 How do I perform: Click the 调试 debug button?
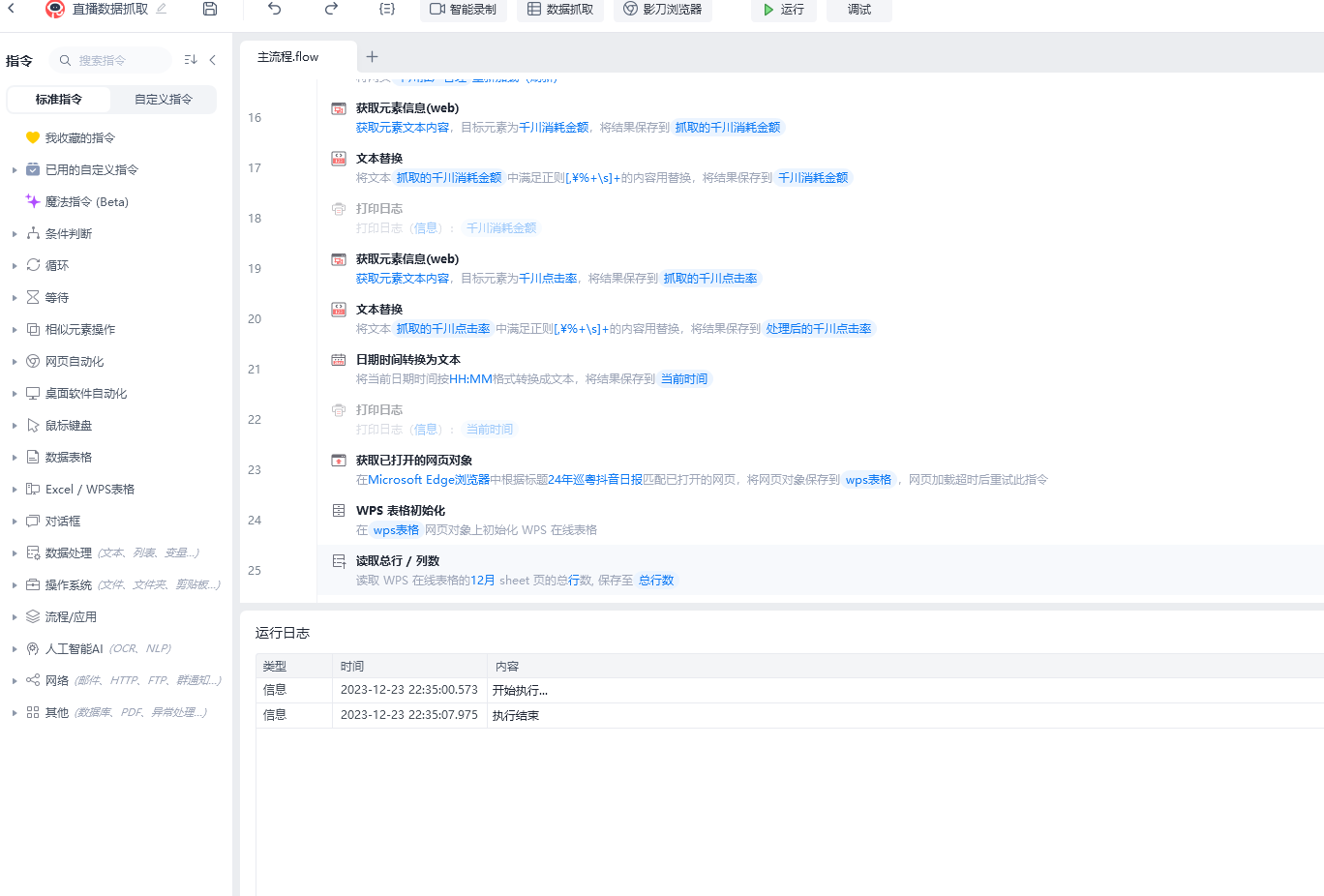click(x=859, y=10)
